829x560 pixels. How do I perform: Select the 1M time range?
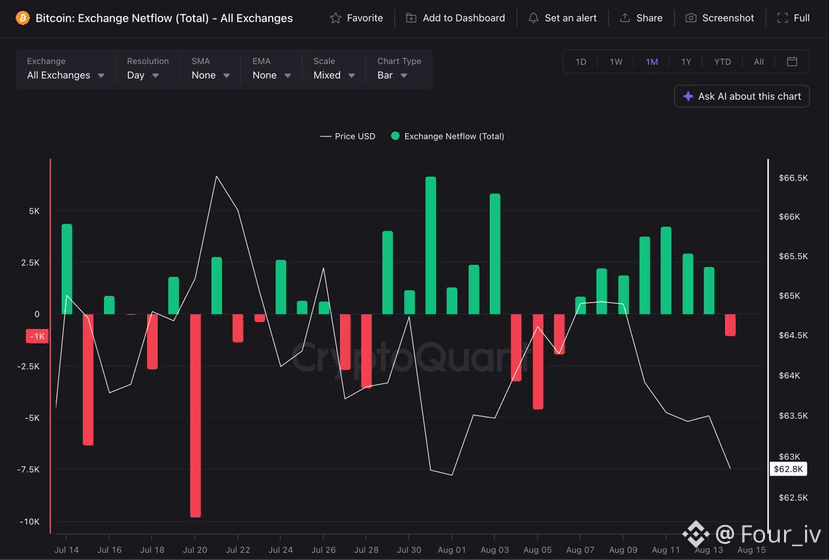(x=651, y=62)
